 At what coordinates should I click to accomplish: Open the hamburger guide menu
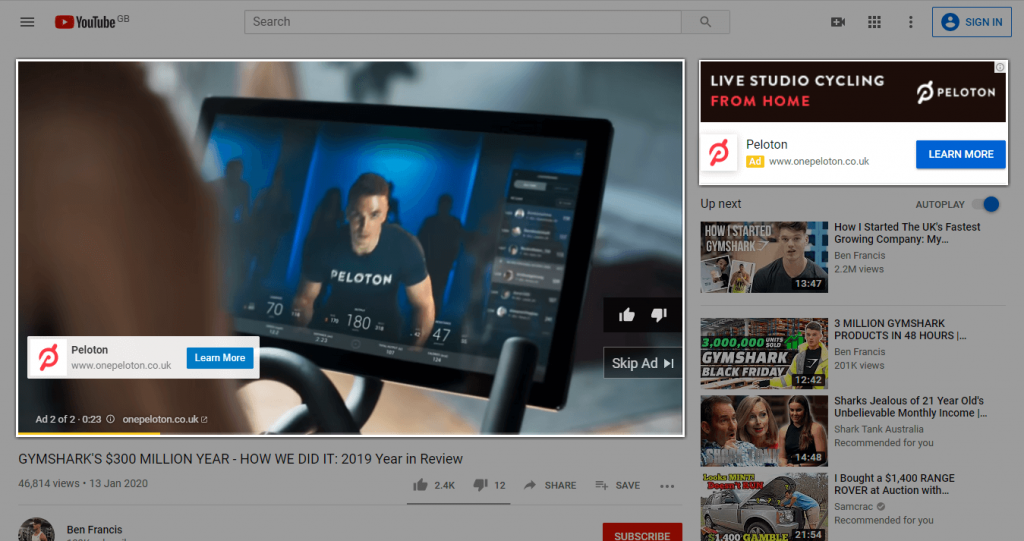pos(27,22)
